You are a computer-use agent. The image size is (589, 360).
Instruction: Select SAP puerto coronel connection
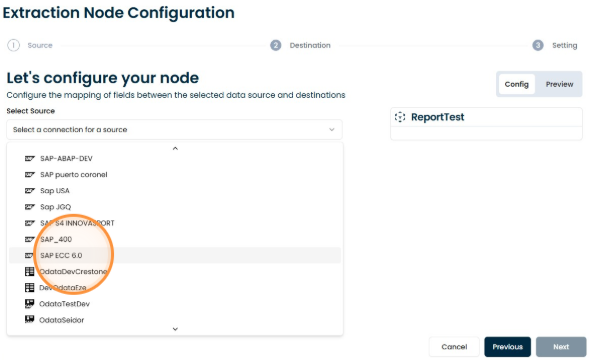tap(175, 175)
